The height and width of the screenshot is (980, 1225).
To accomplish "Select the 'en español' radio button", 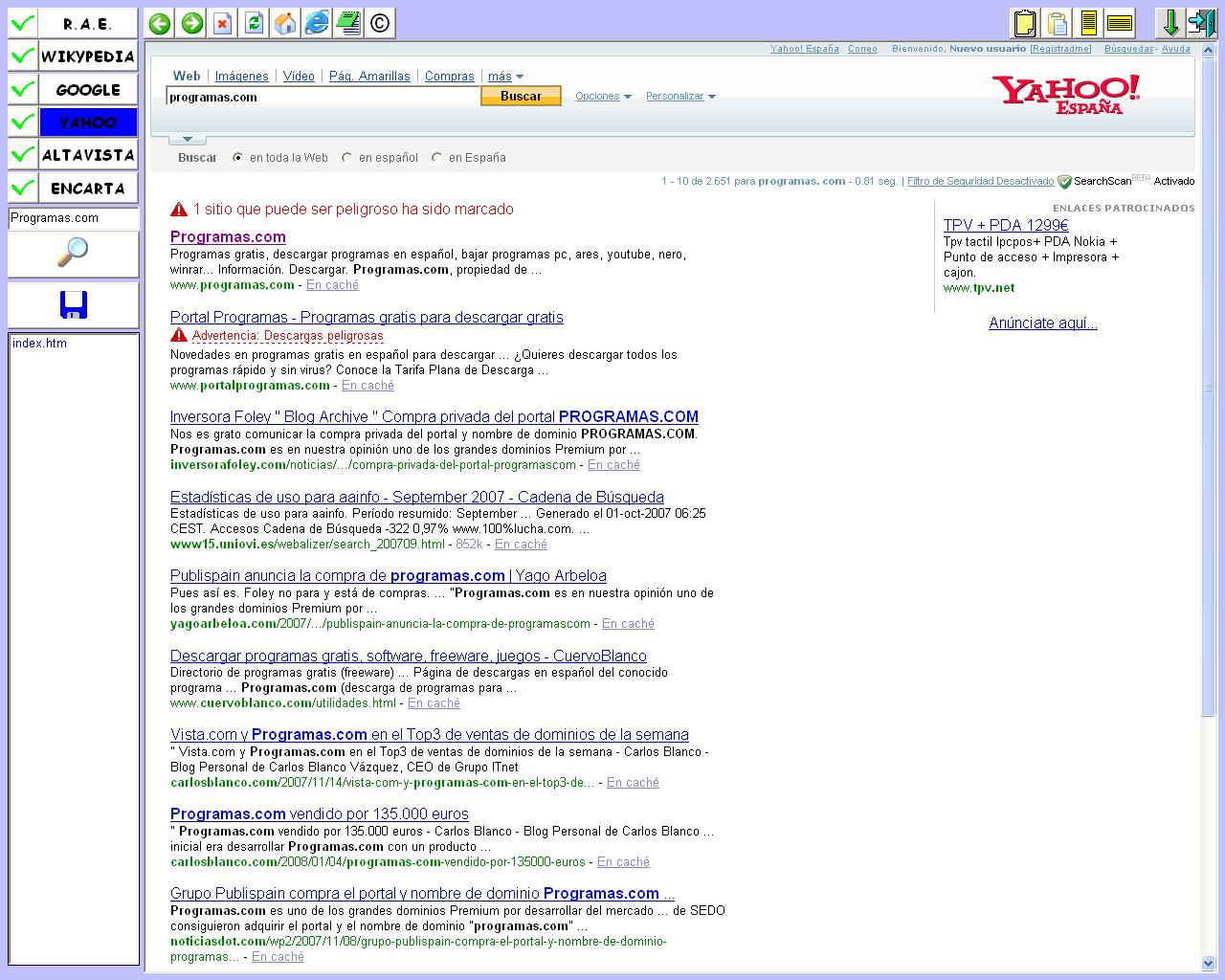I will 346,158.
